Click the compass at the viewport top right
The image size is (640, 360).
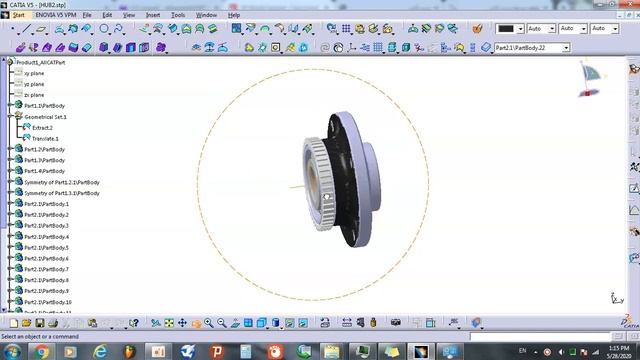(x=590, y=79)
